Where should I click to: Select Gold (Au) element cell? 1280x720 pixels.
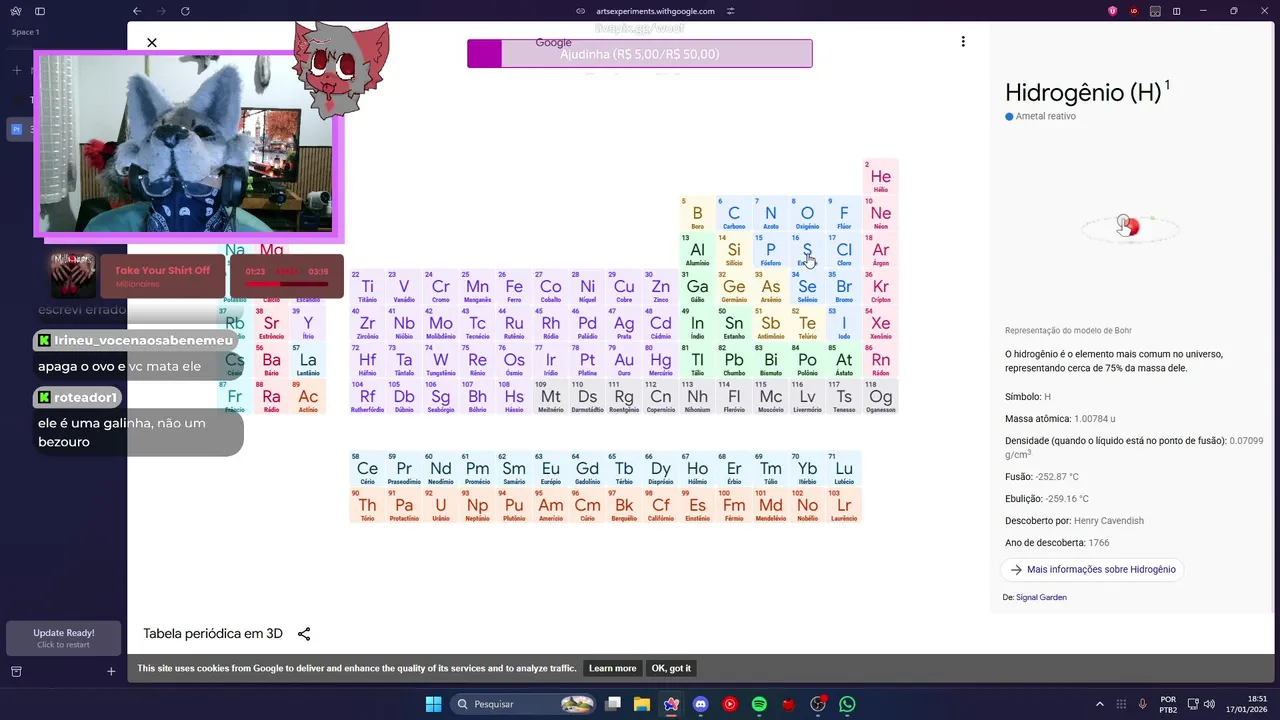point(624,361)
